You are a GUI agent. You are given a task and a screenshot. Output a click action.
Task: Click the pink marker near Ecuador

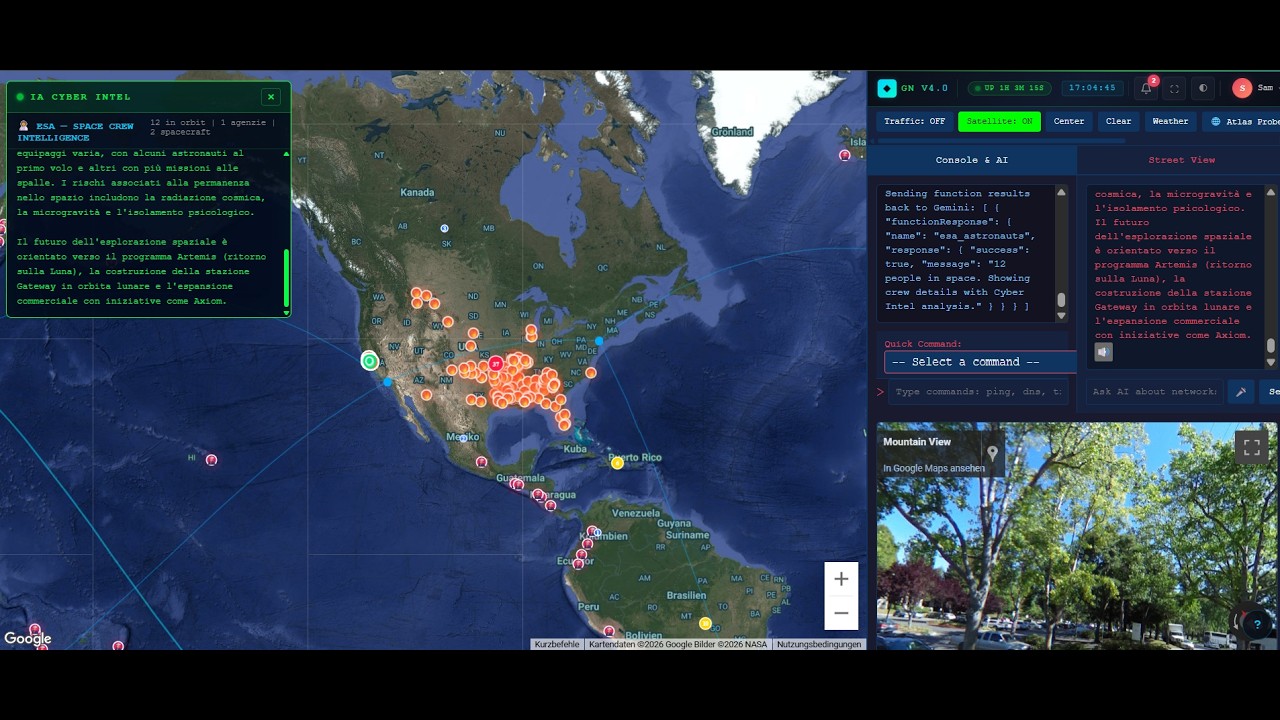coord(578,564)
